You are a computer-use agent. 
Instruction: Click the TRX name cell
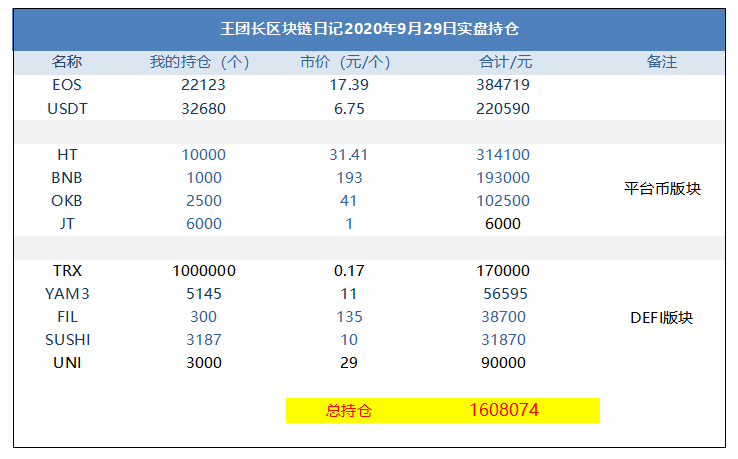pos(67,271)
